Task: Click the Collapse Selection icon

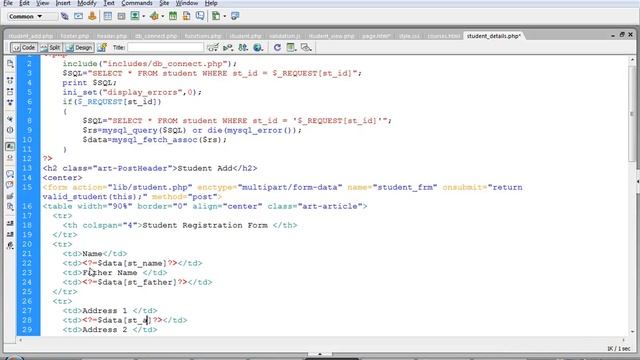Action: [10, 92]
